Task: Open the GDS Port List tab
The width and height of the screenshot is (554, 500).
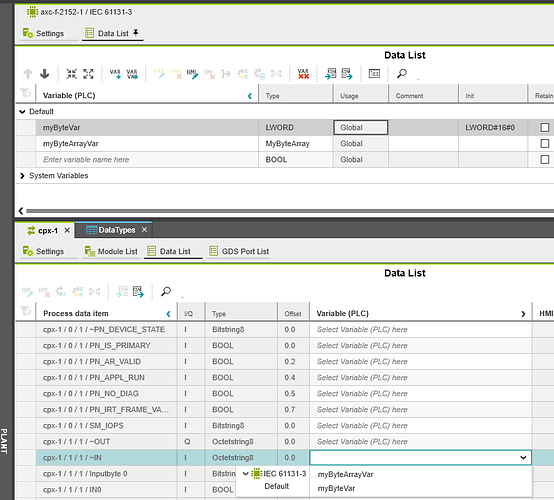Action: (239, 251)
